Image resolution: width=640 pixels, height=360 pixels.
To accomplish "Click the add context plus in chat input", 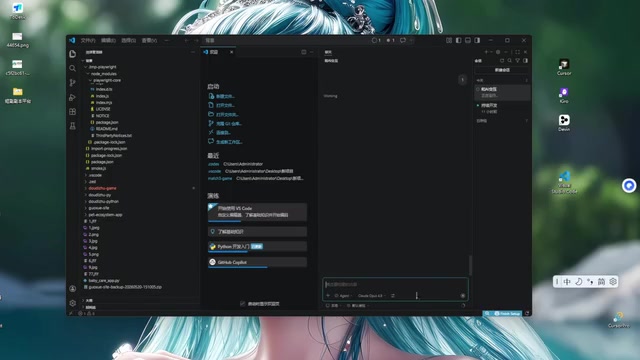I will pyautogui.click(x=328, y=296).
